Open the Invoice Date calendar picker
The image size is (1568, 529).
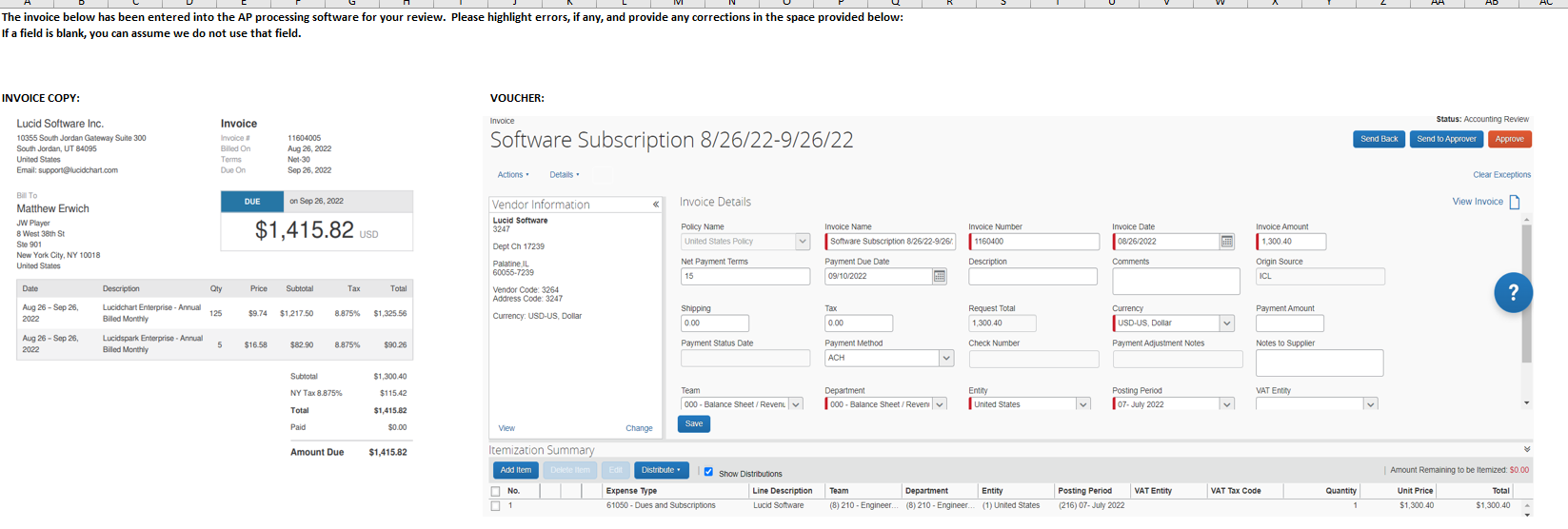(x=1226, y=242)
